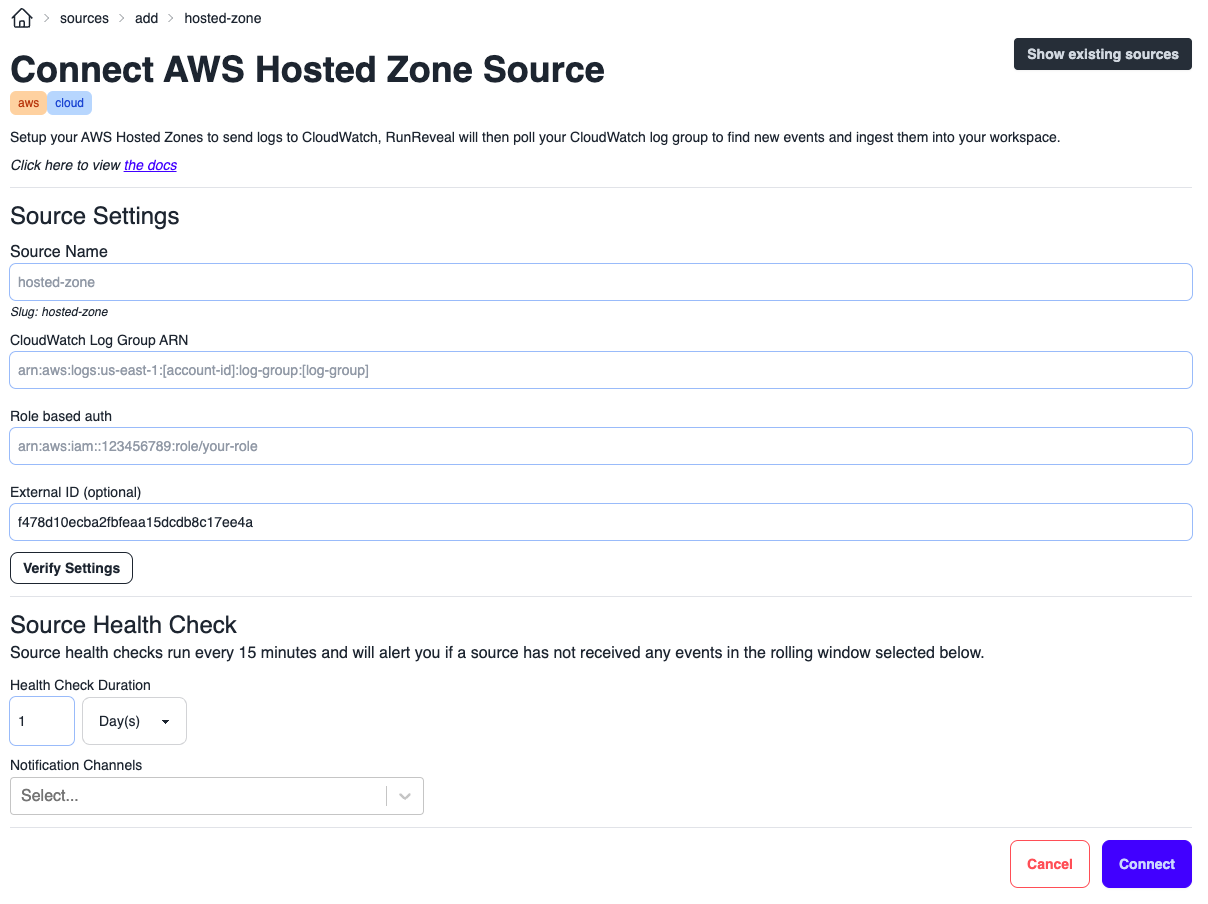Click Show existing sources button
Image resolution: width=1208 pixels, height=904 pixels.
click(1102, 54)
